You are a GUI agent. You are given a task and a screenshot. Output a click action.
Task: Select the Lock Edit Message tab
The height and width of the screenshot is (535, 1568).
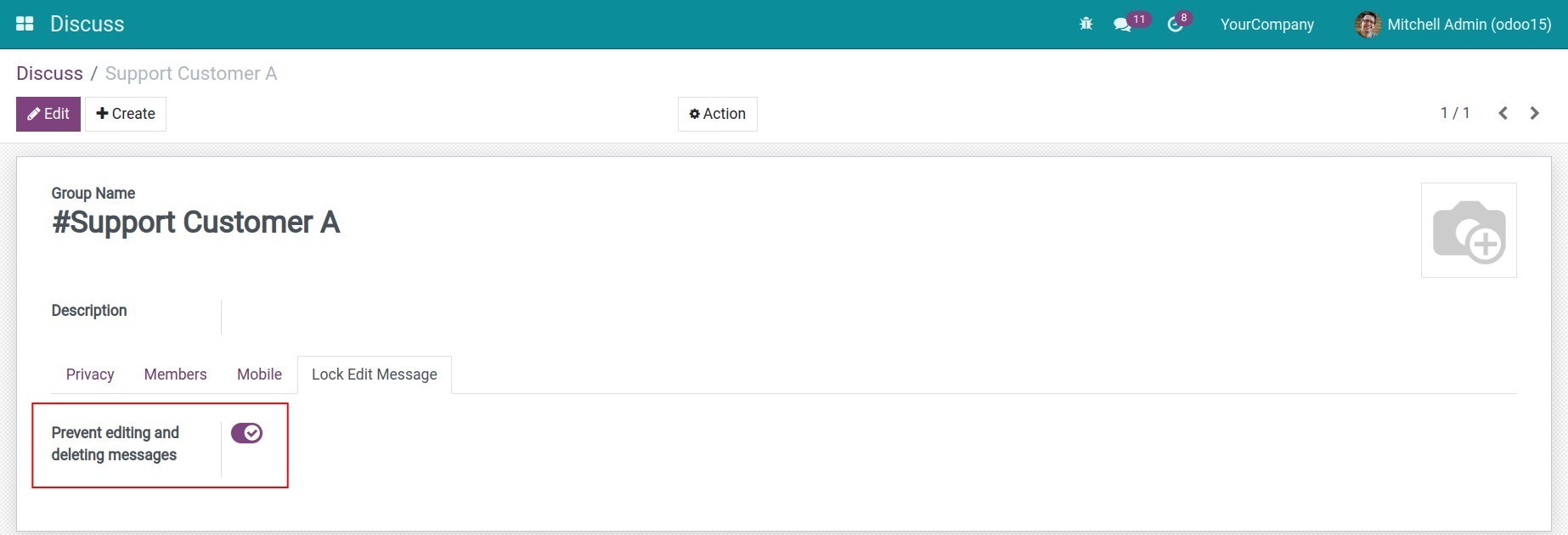(374, 374)
